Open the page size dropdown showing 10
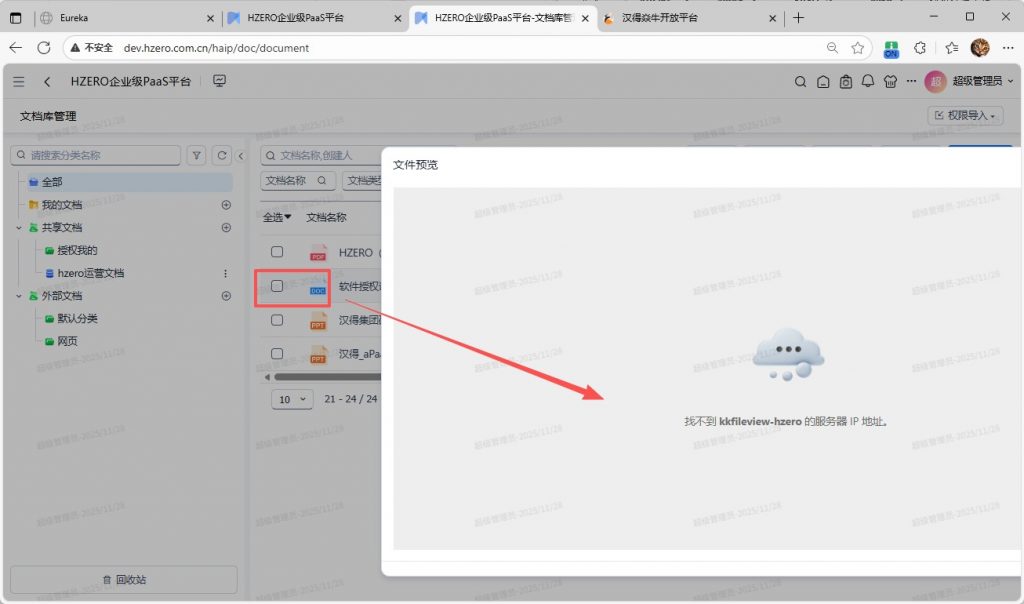This screenshot has height=604, width=1024. (x=291, y=399)
